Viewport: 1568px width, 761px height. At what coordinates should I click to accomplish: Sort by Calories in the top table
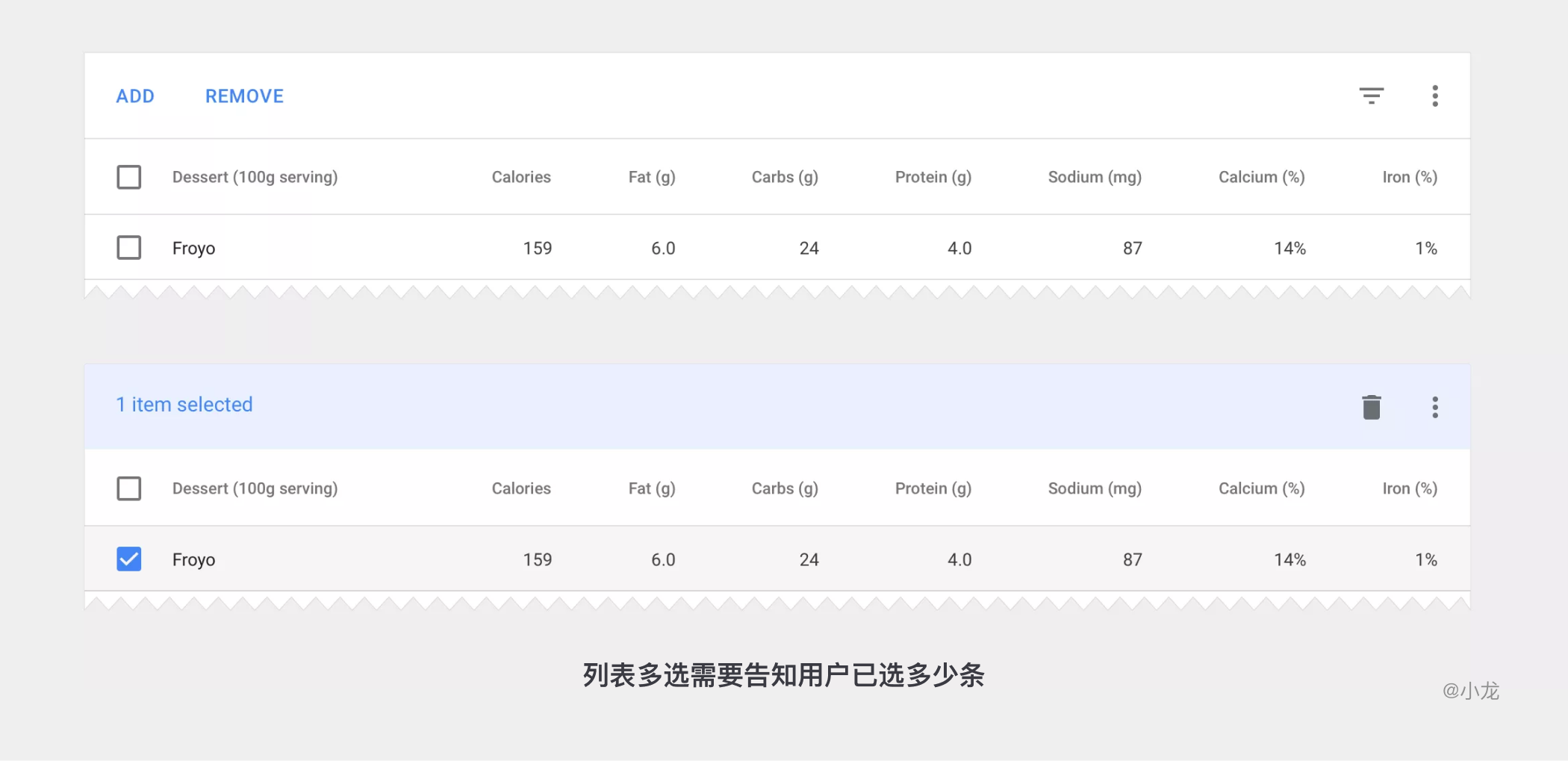[x=520, y=177]
